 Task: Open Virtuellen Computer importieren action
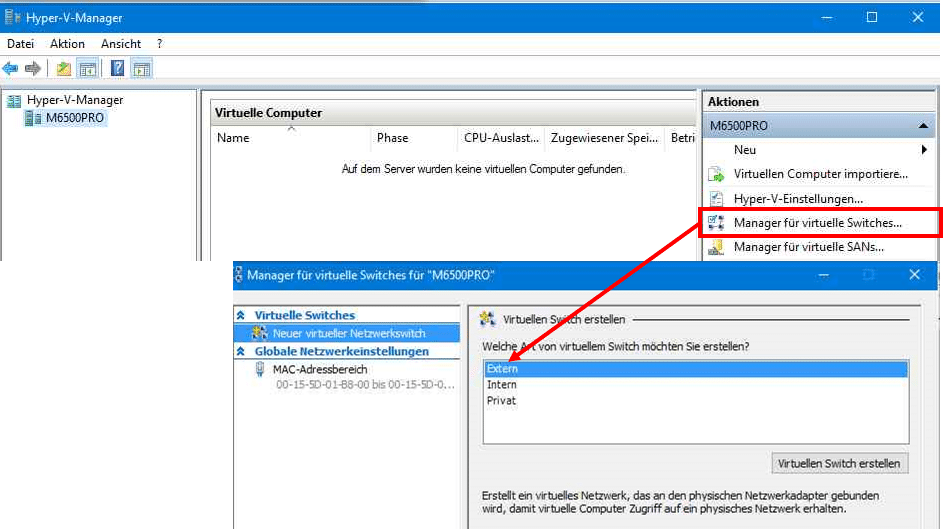point(820,174)
